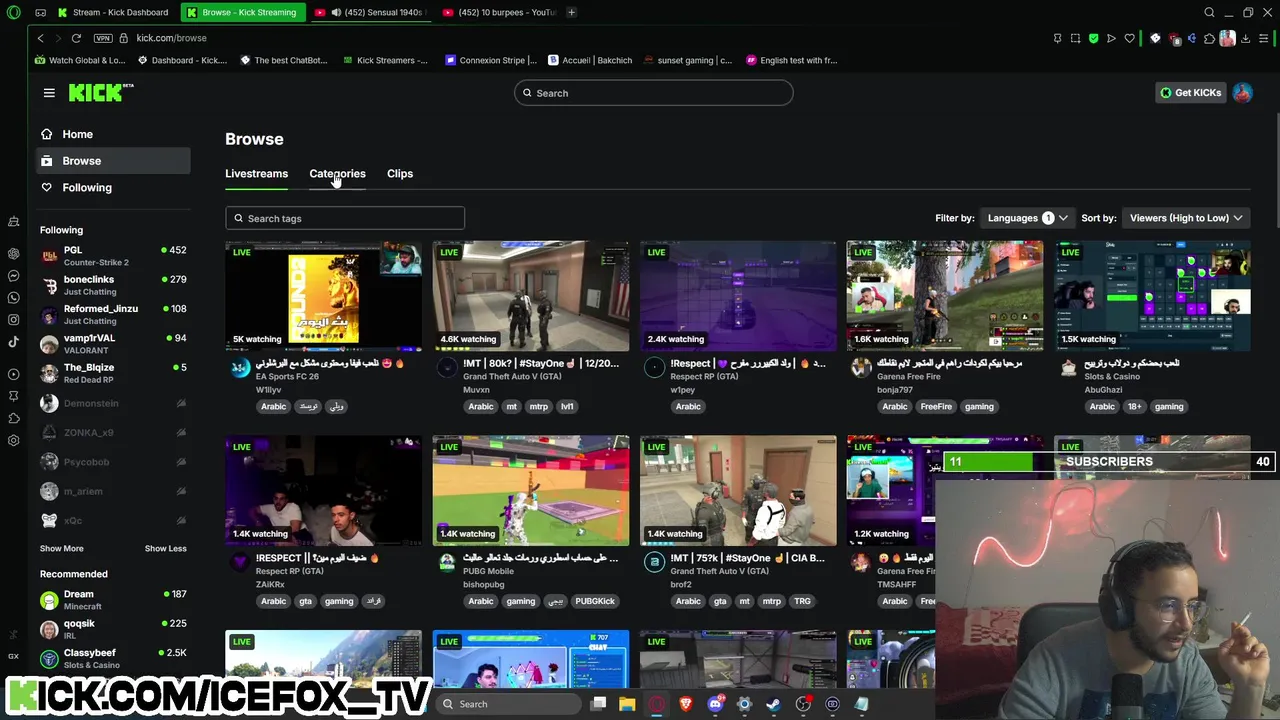Collapse following list with Show Less
Viewport: 1280px width, 720px height.
tap(165, 549)
